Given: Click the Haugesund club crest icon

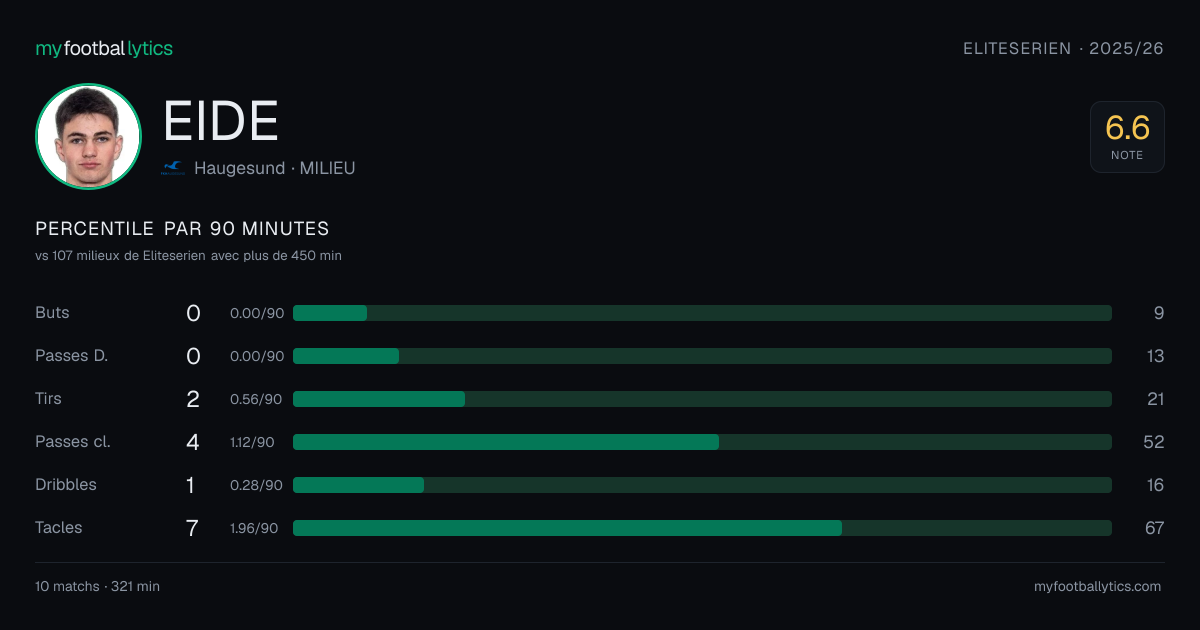Looking at the screenshot, I should point(173,168).
